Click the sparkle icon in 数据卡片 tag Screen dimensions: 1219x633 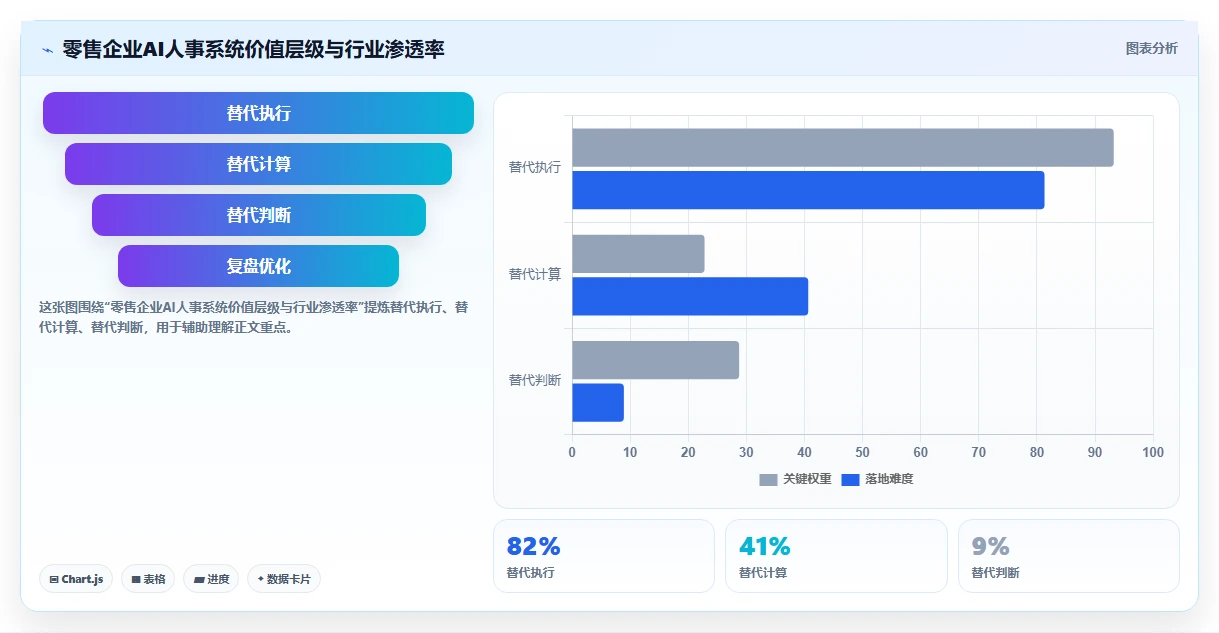(260, 579)
